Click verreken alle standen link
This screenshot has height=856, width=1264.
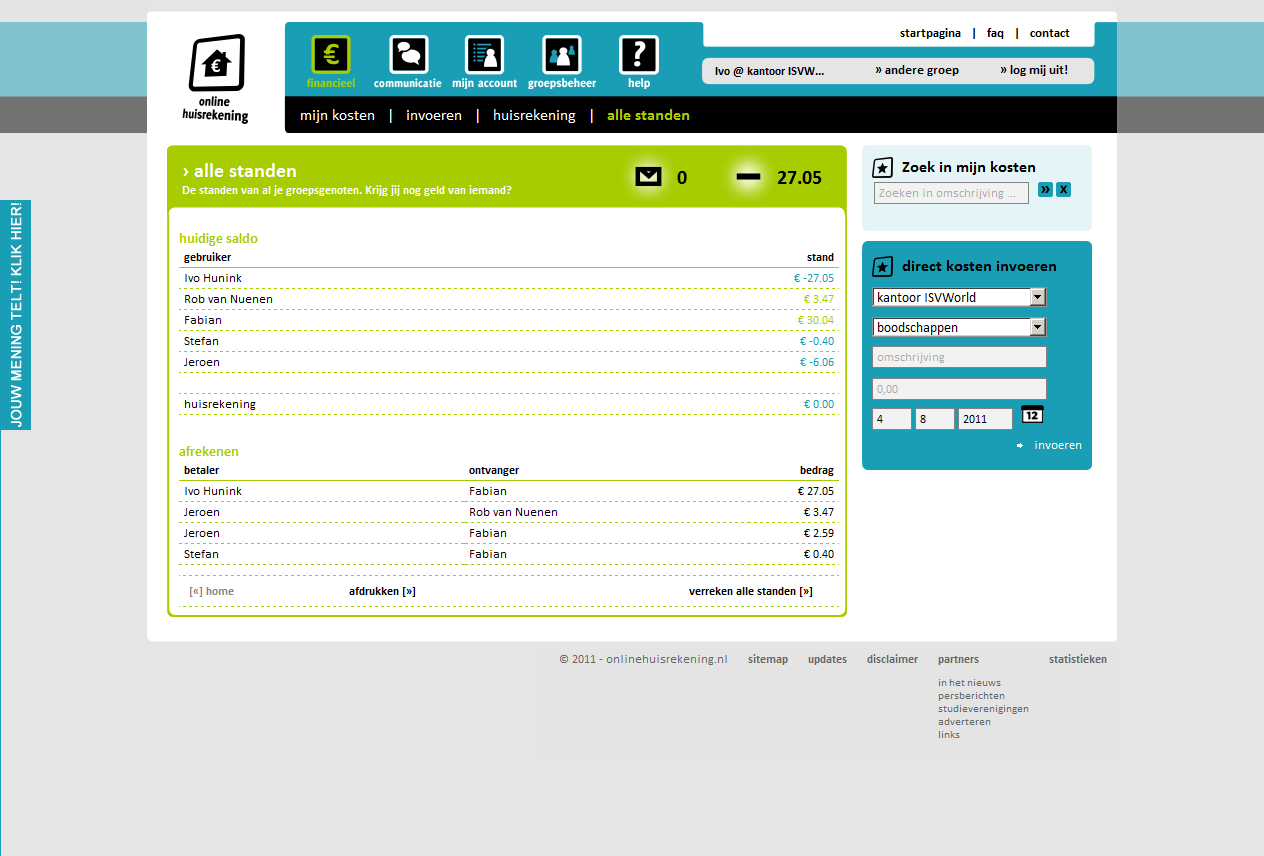coord(750,591)
